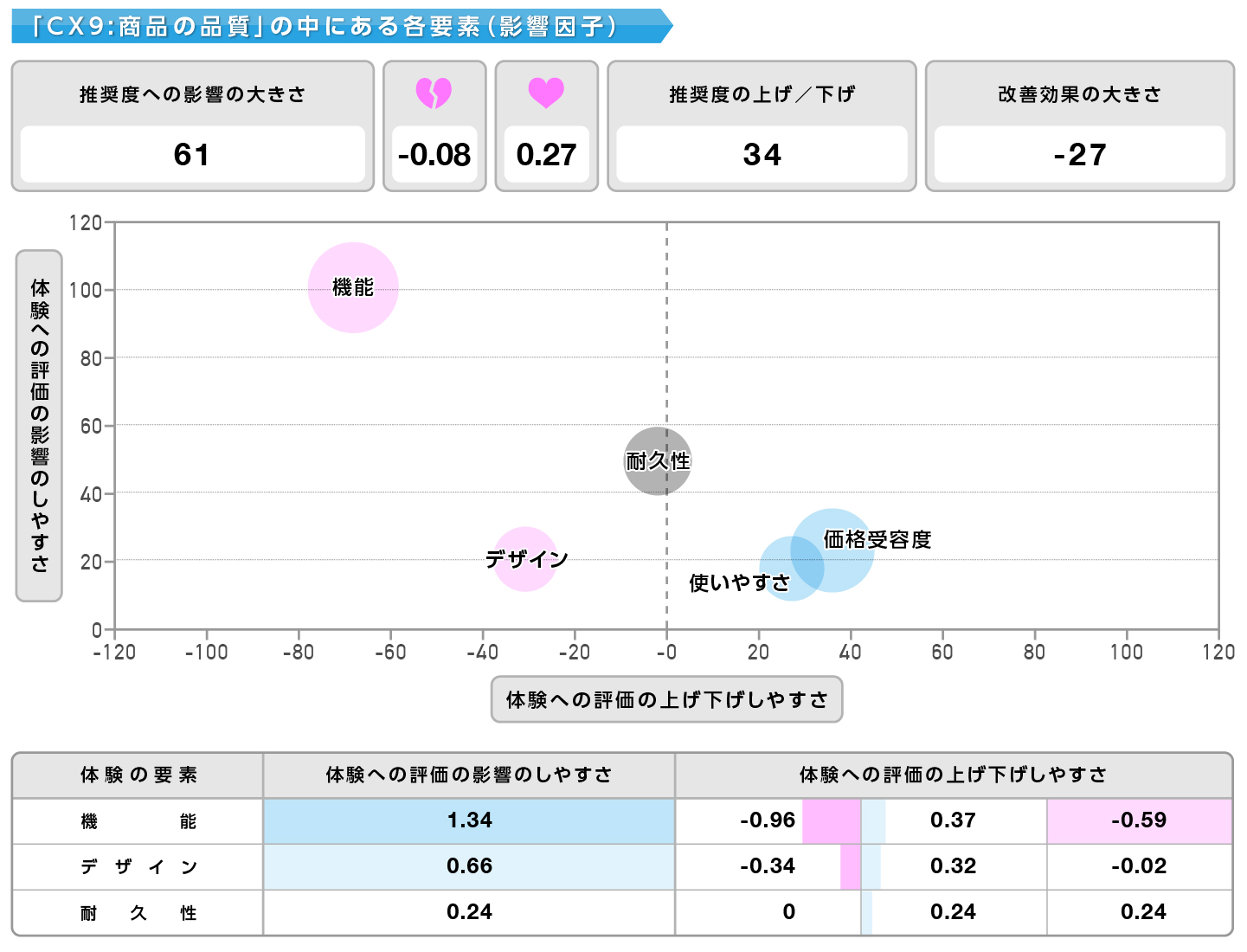The width and height of the screenshot is (1247, 952).
Task: Click the 使いやすさ bubble label
Action: pyautogui.click(x=739, y=582)
